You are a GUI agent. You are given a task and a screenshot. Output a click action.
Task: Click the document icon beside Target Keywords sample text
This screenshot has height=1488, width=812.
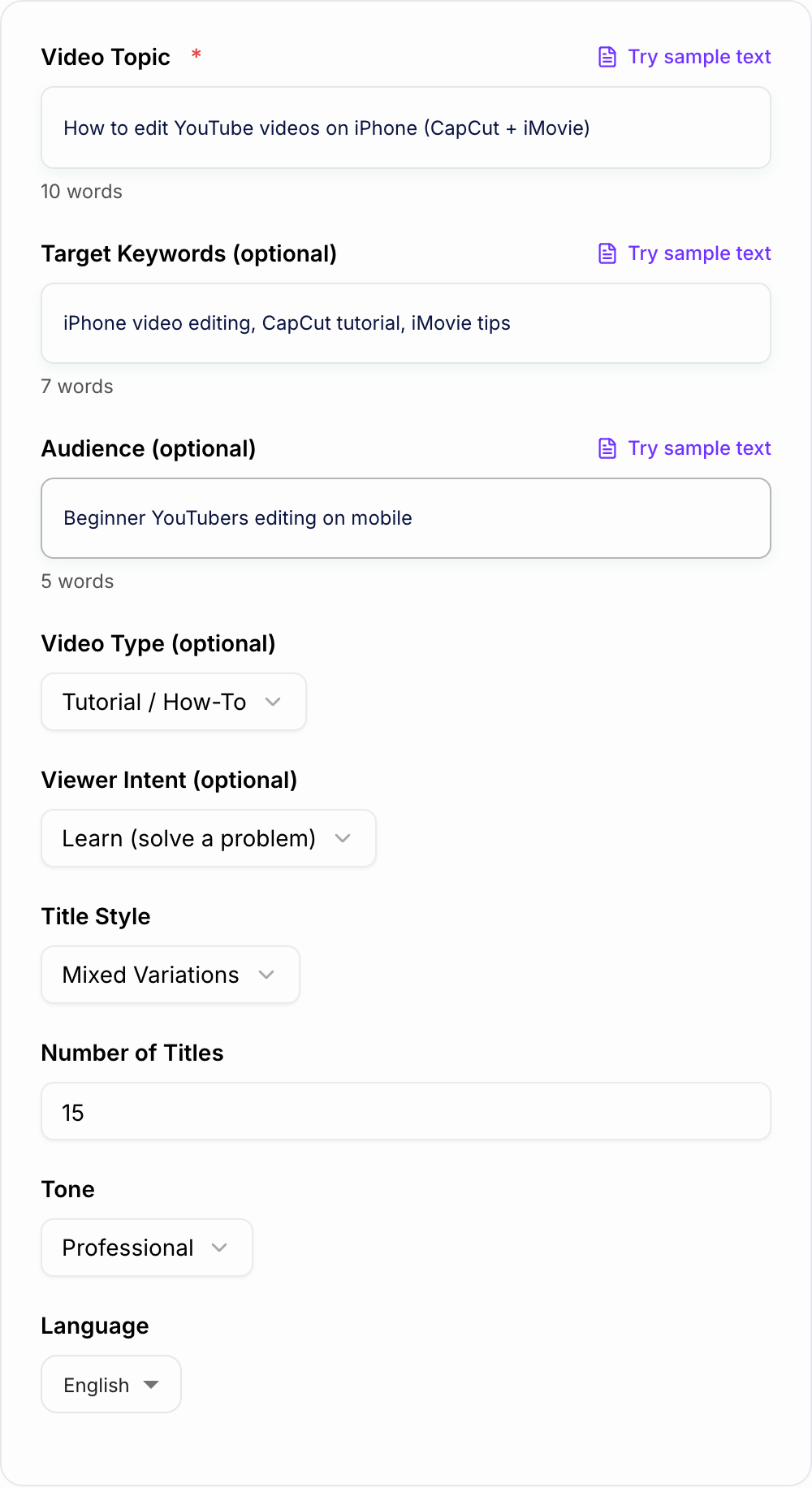[607, 253]
